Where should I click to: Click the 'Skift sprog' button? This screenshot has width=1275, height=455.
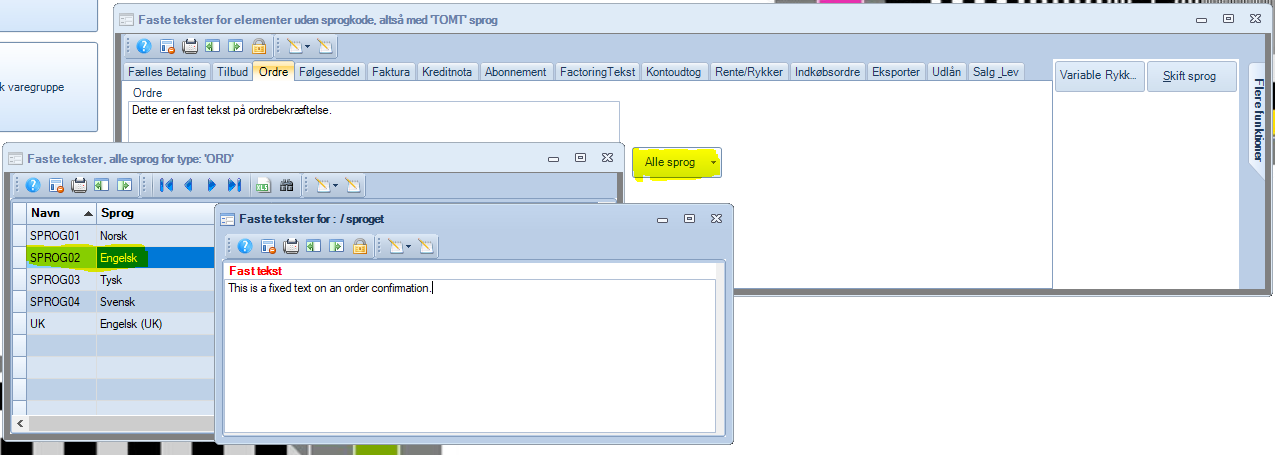coord(1191,76)
